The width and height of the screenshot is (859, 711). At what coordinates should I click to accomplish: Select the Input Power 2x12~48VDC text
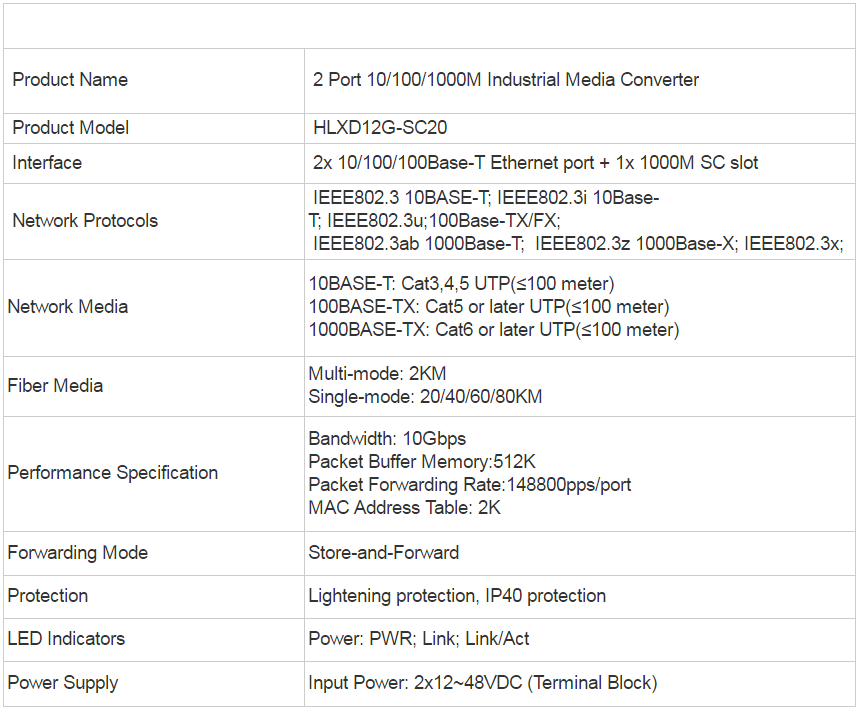tap(483, 683)
